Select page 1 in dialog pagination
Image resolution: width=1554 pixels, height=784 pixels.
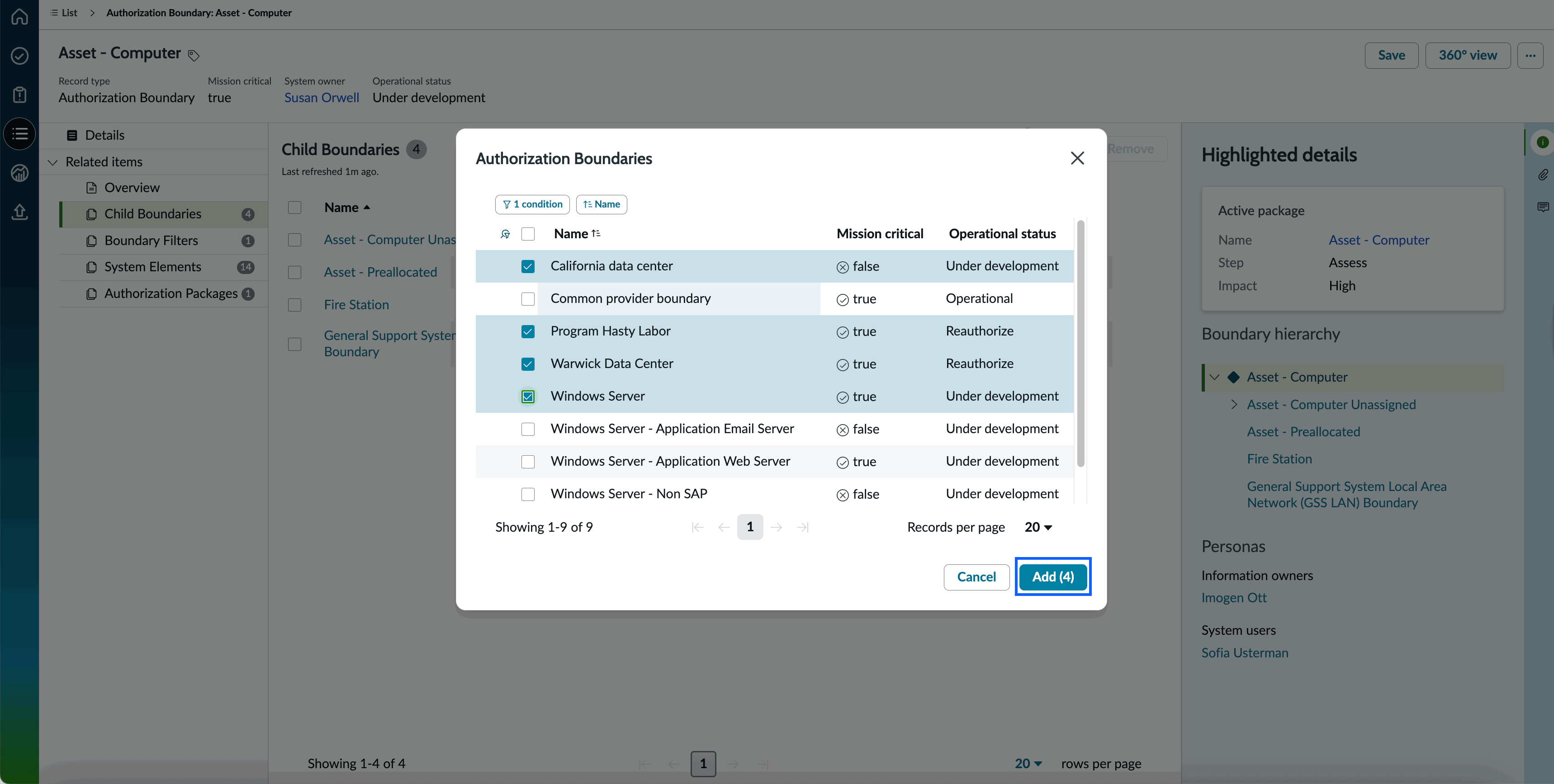pos(750,527)
